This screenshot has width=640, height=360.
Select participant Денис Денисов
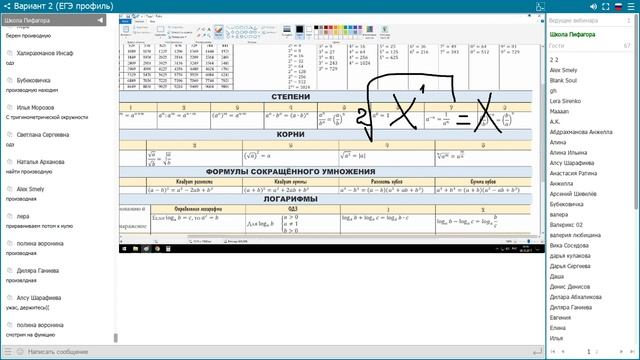tap(569, 287)
